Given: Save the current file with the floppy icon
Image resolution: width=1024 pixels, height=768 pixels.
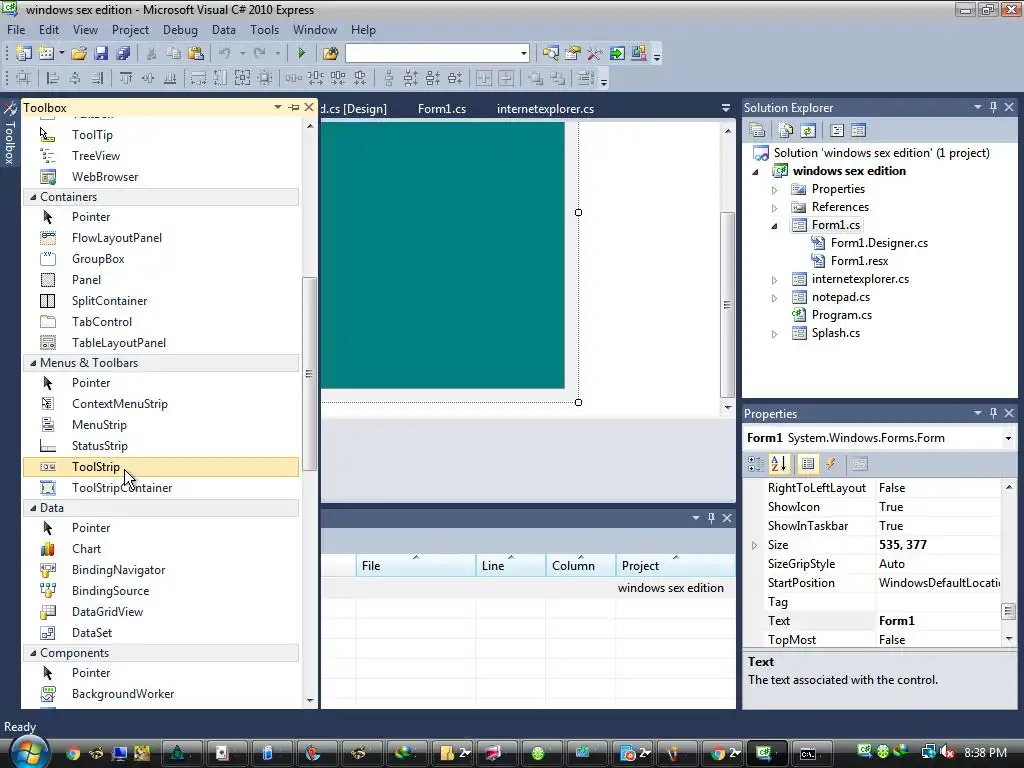Looking at the screenshot, I should [101, 53].
